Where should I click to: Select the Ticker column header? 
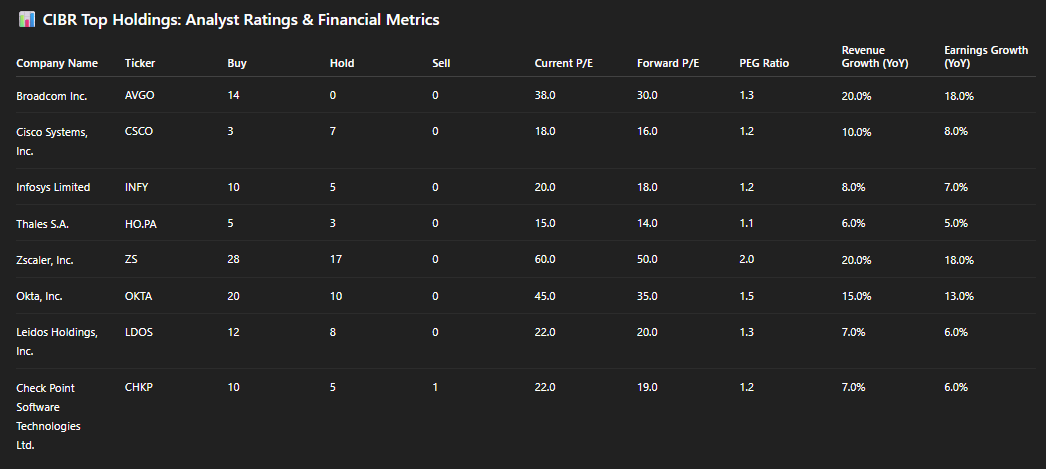pos(140,63)
